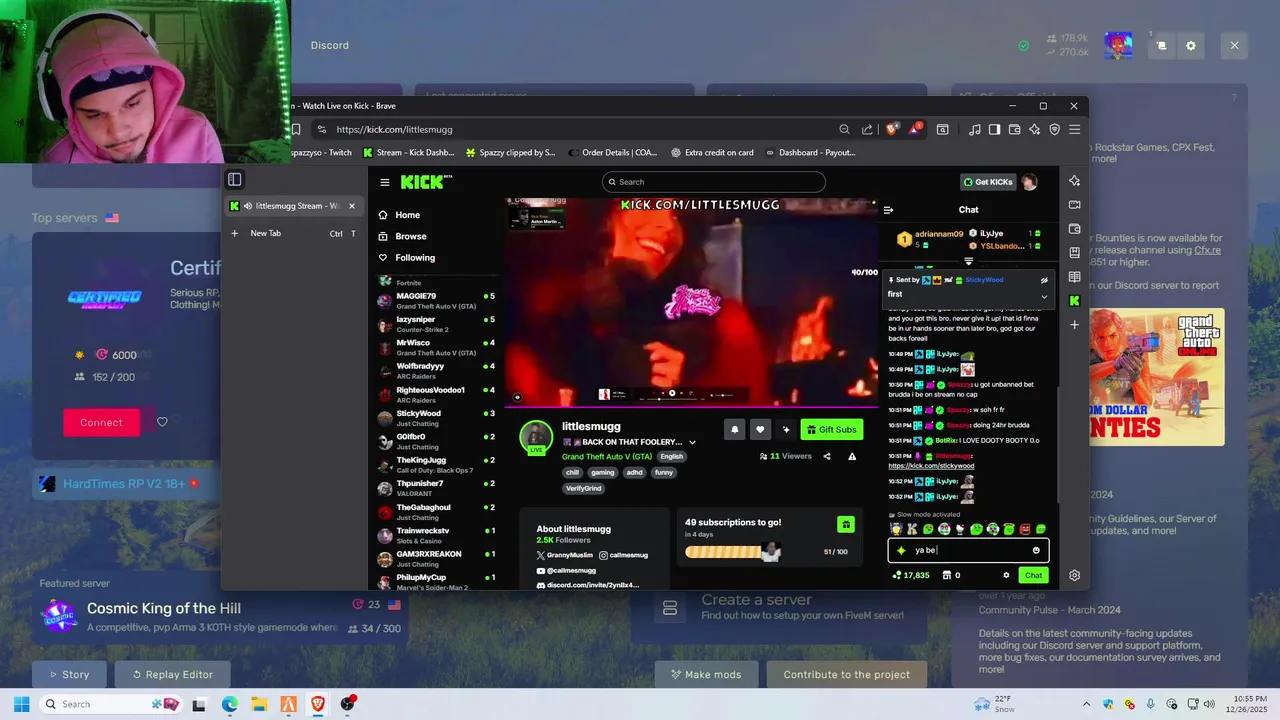Open the GrannyMuslim X link
Screen dimensions: 1280x720
click(x=564, y=555)
